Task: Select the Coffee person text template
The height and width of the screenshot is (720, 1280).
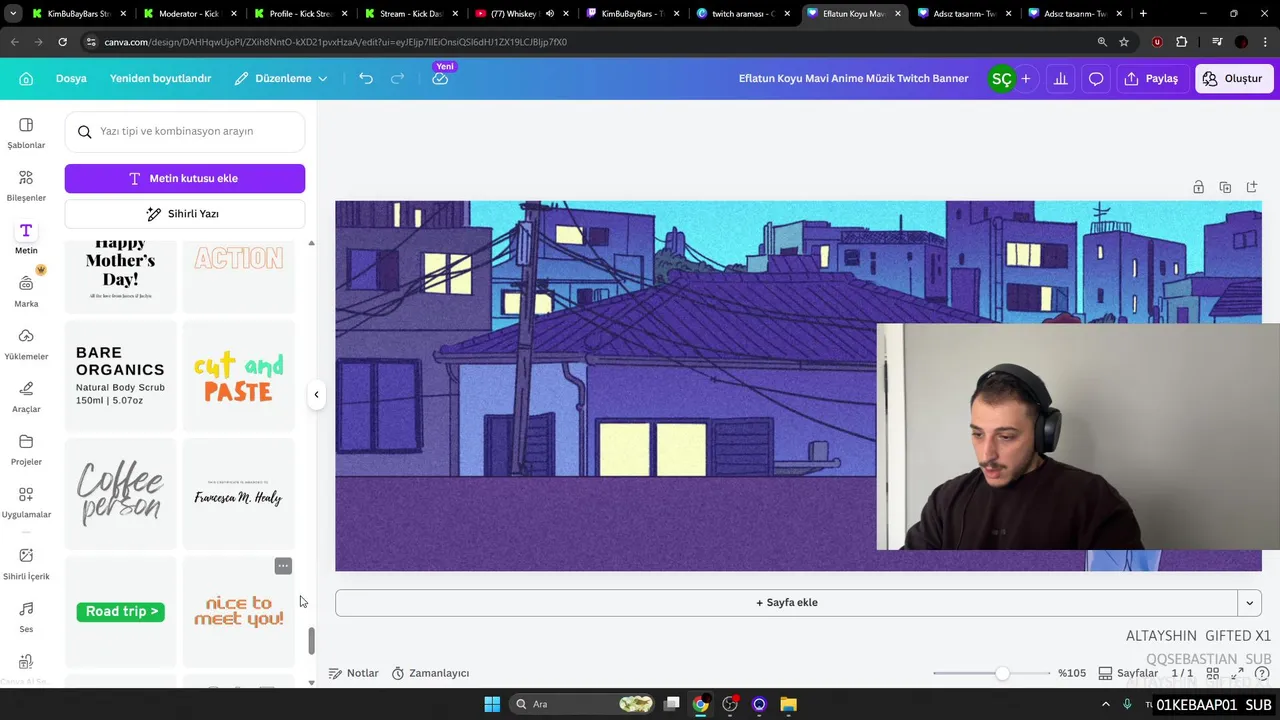Action: pyautogui.click(x=120, y=494)
